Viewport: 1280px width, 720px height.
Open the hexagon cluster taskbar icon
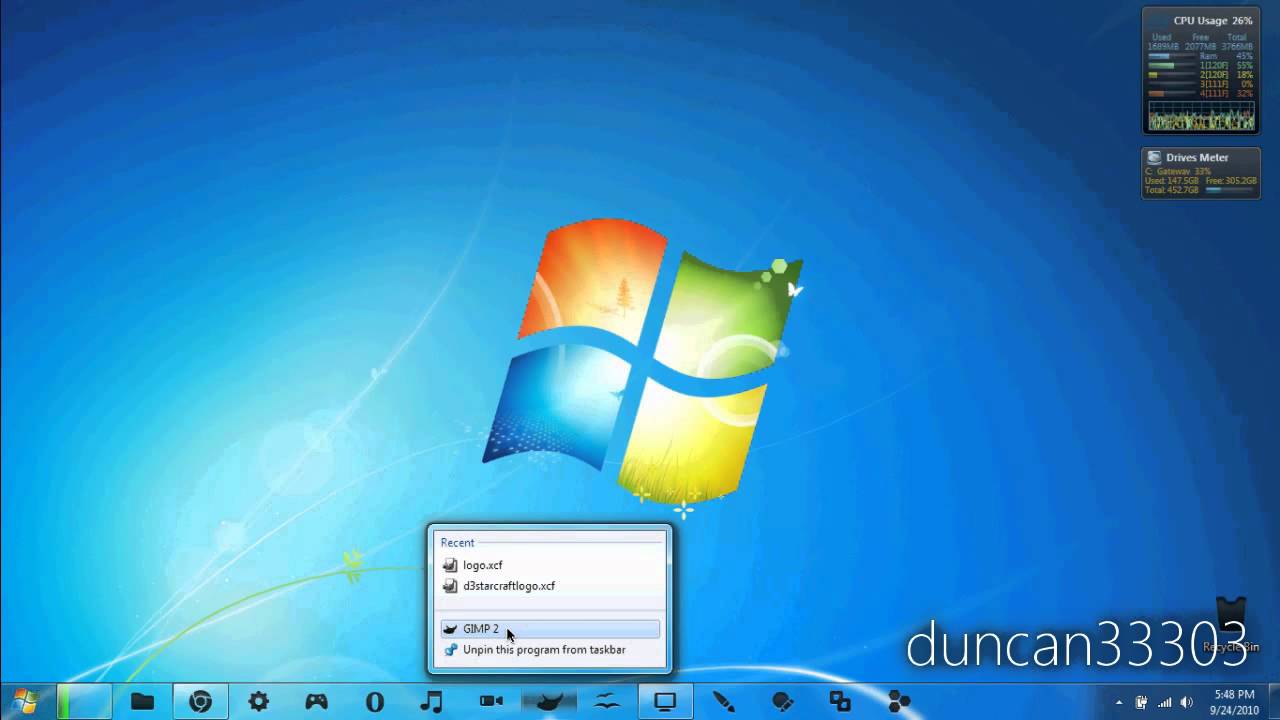[x=899, y=701]
